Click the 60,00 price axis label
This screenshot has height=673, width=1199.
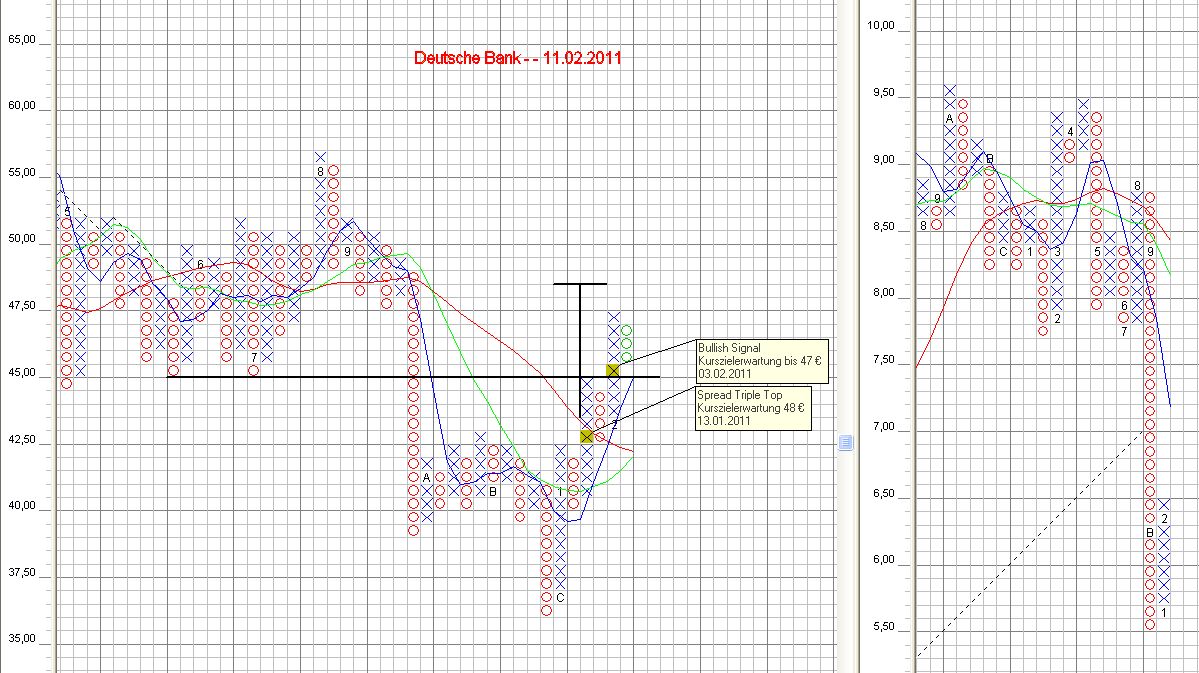22,106
